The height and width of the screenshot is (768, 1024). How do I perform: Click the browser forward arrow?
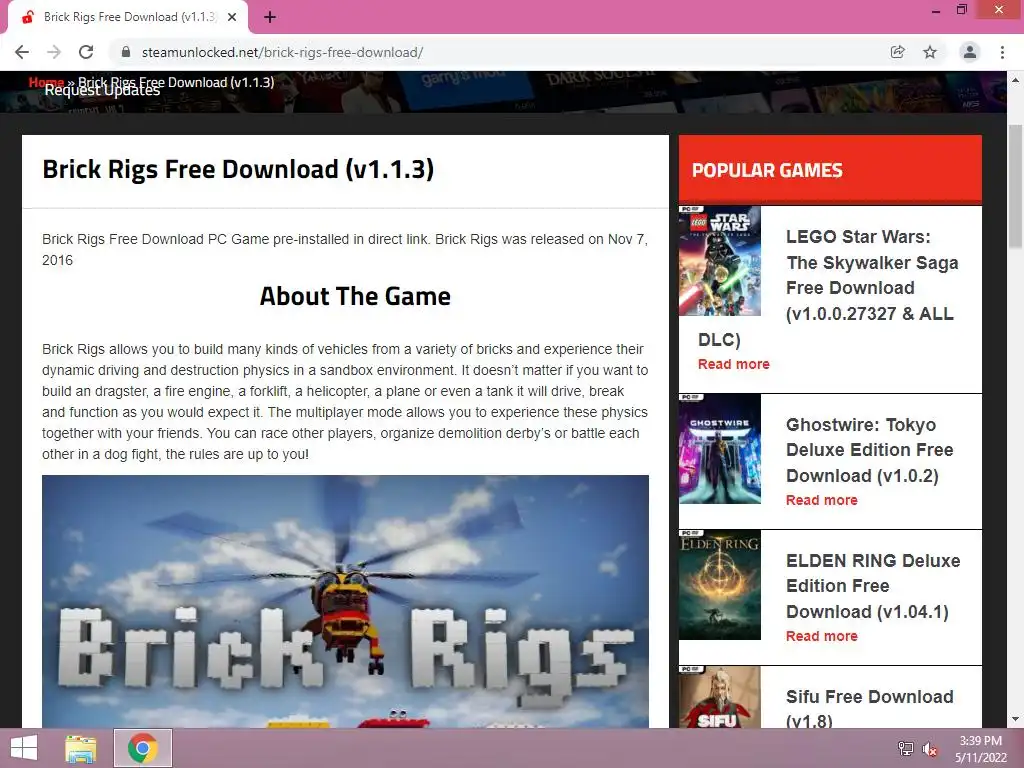[x=54, y=52]
